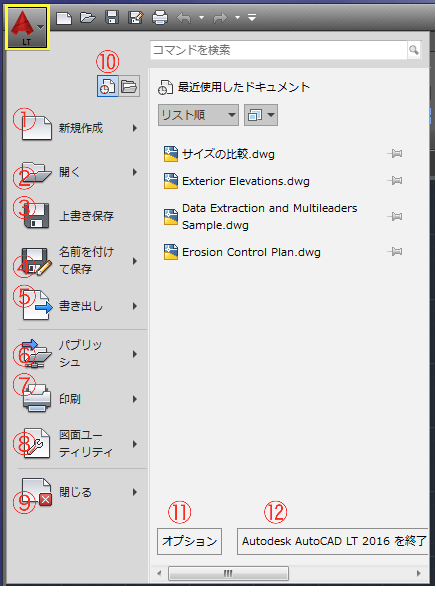
Task: Pin Exterior Elevations.dwg to the list
Action: point(395,181)
